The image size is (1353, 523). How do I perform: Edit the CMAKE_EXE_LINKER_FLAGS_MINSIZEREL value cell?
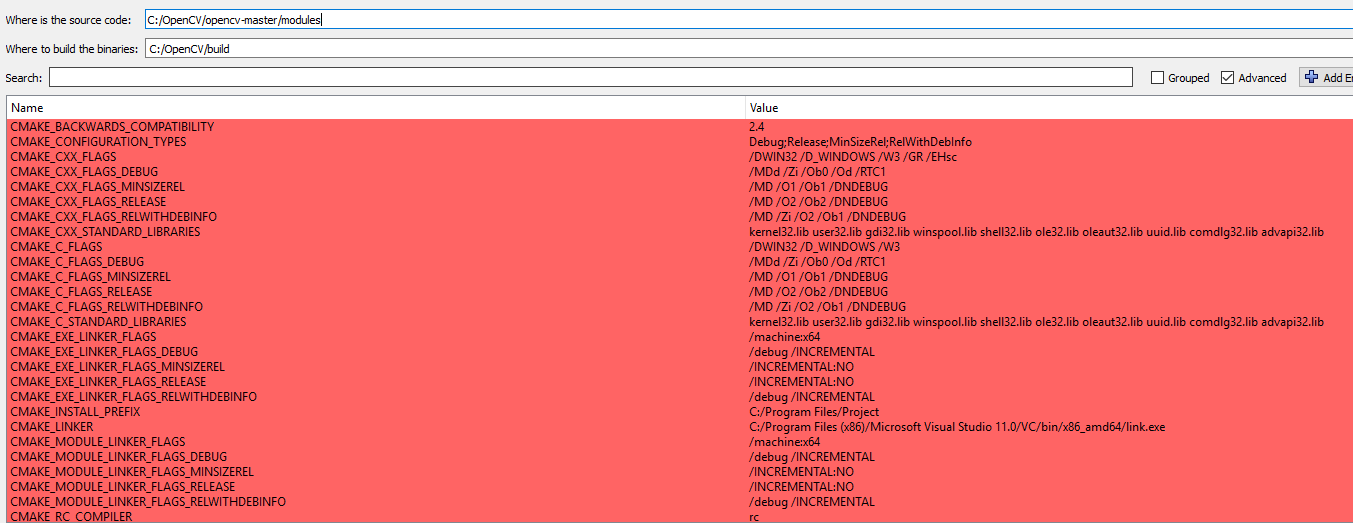pos(1049,367)
